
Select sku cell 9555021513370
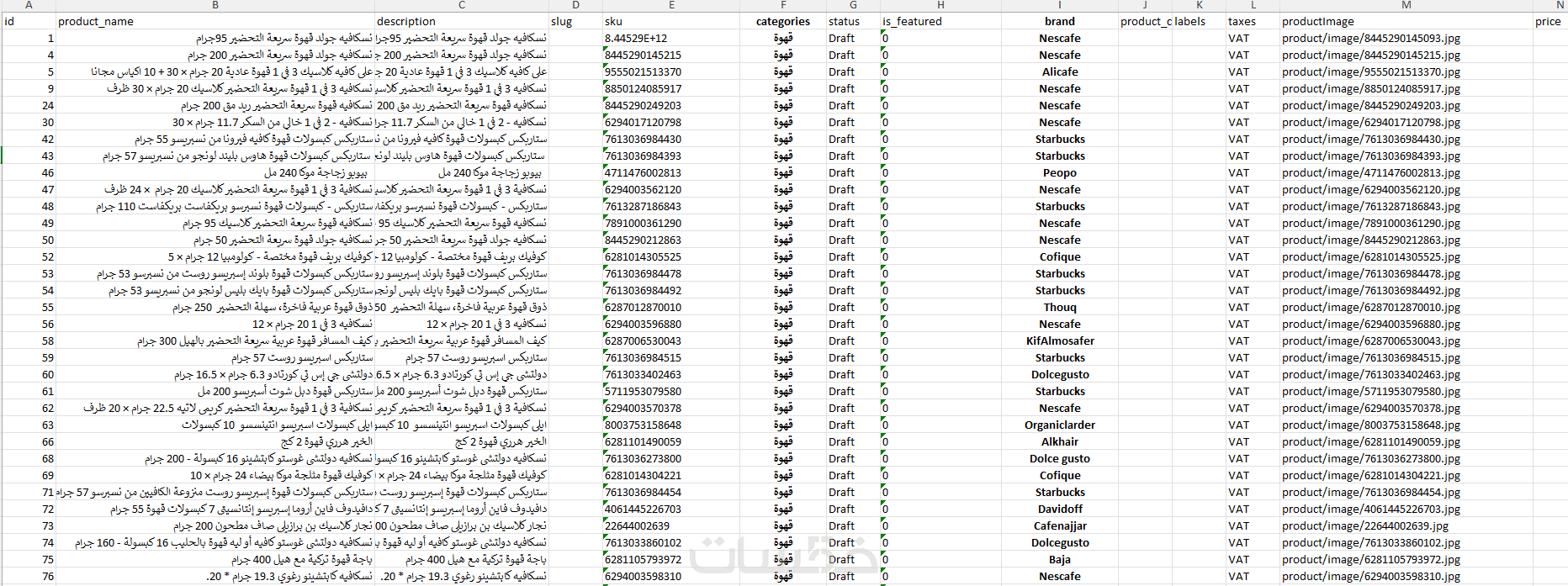point(671,71)
